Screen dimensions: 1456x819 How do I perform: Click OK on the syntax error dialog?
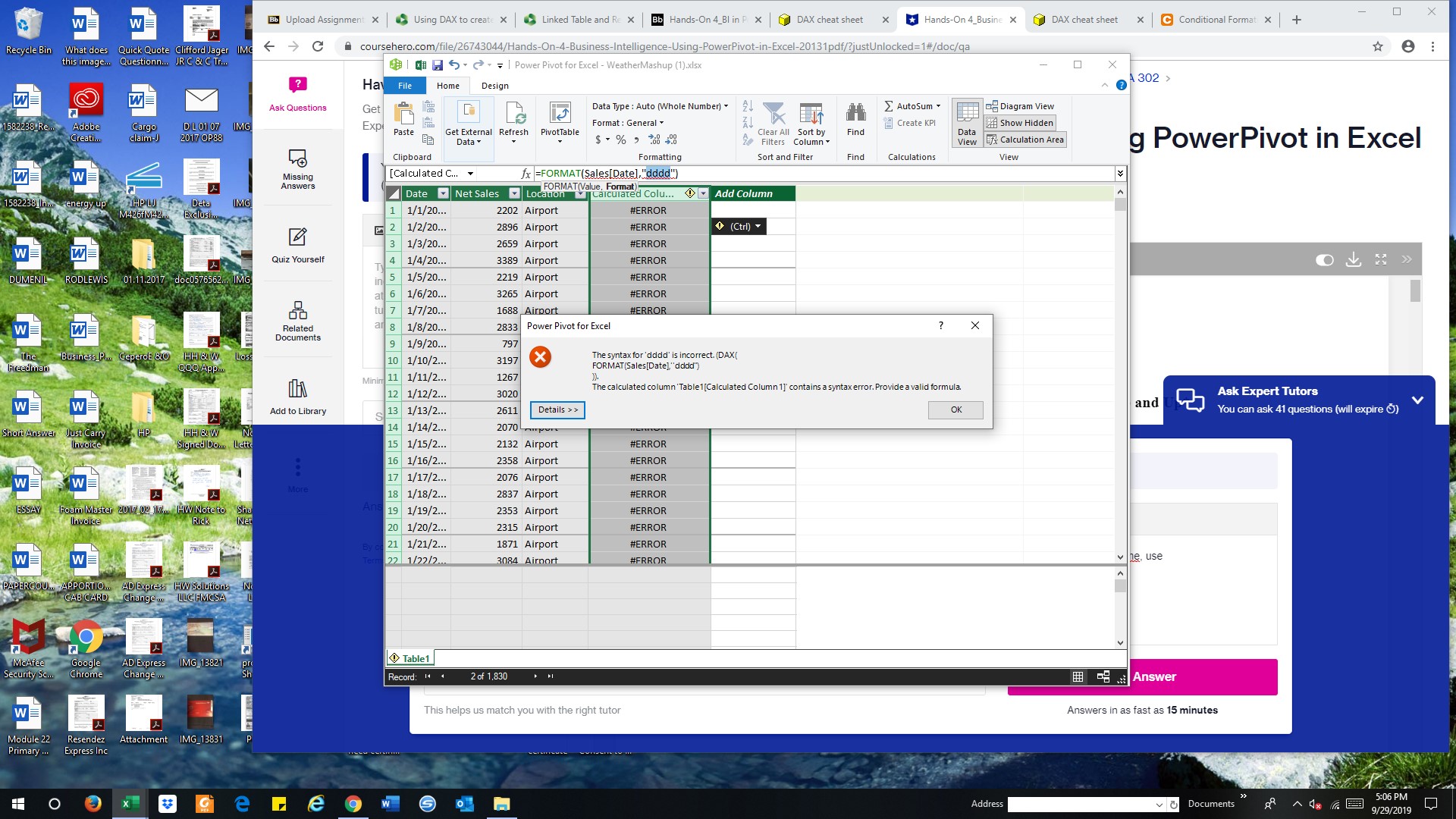(955, 409)
